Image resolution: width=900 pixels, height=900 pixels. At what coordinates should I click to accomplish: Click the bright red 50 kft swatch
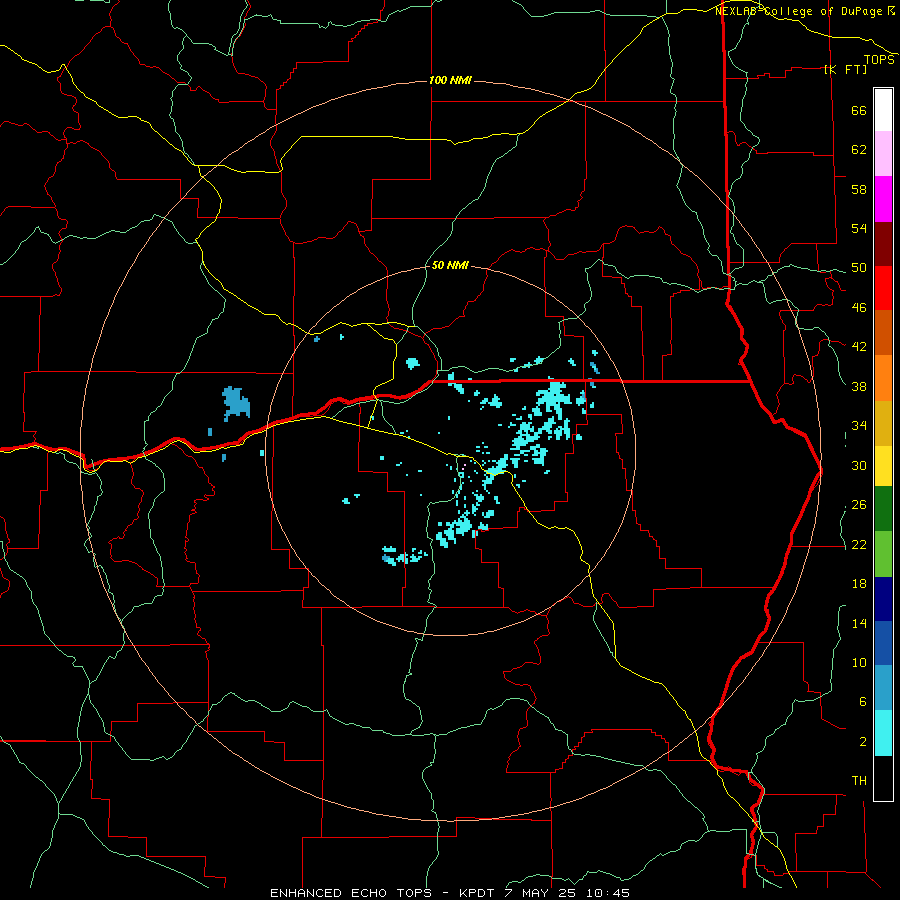[883, 288]
